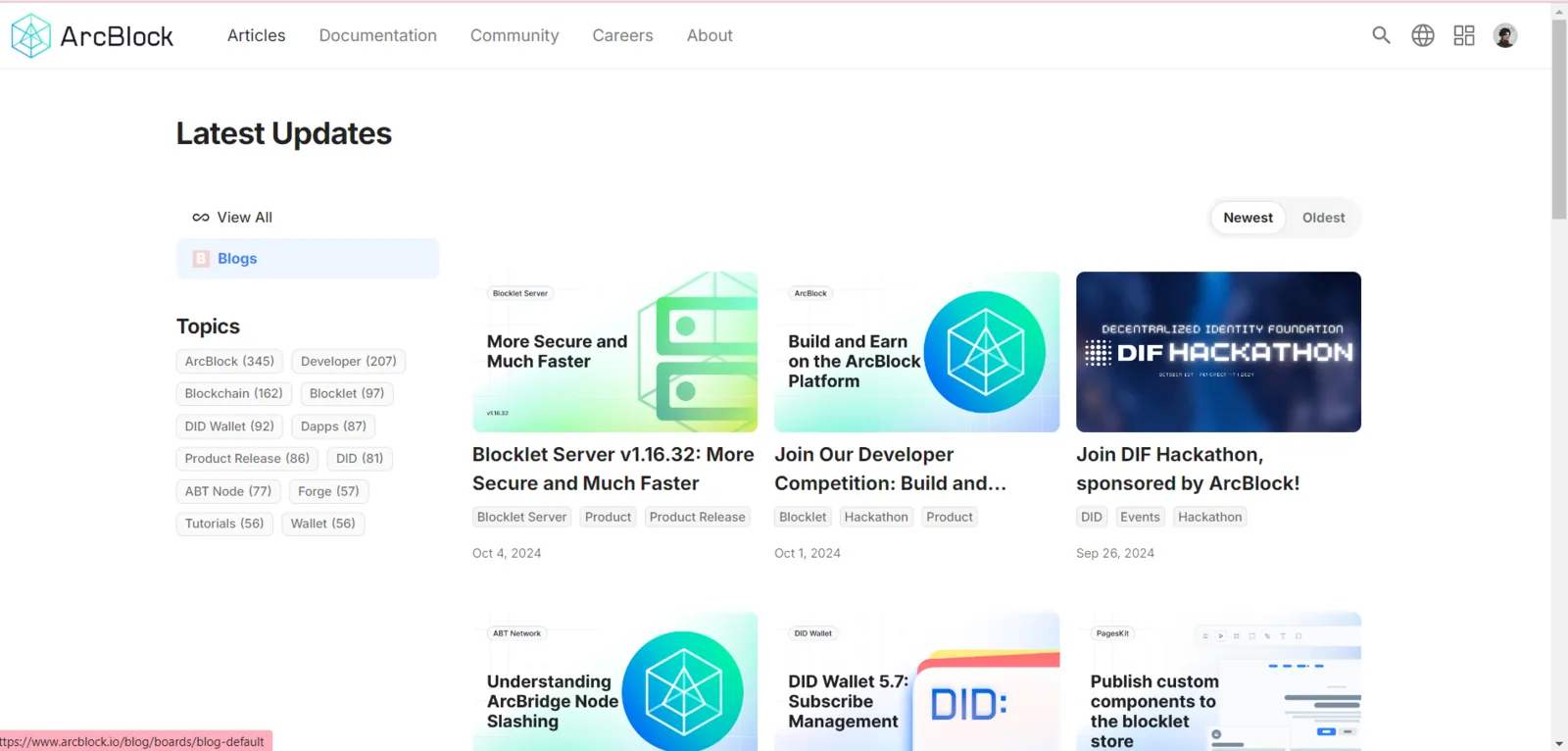
Task: Click Blocklet tag under Developer Competition article
Action: 803,517
